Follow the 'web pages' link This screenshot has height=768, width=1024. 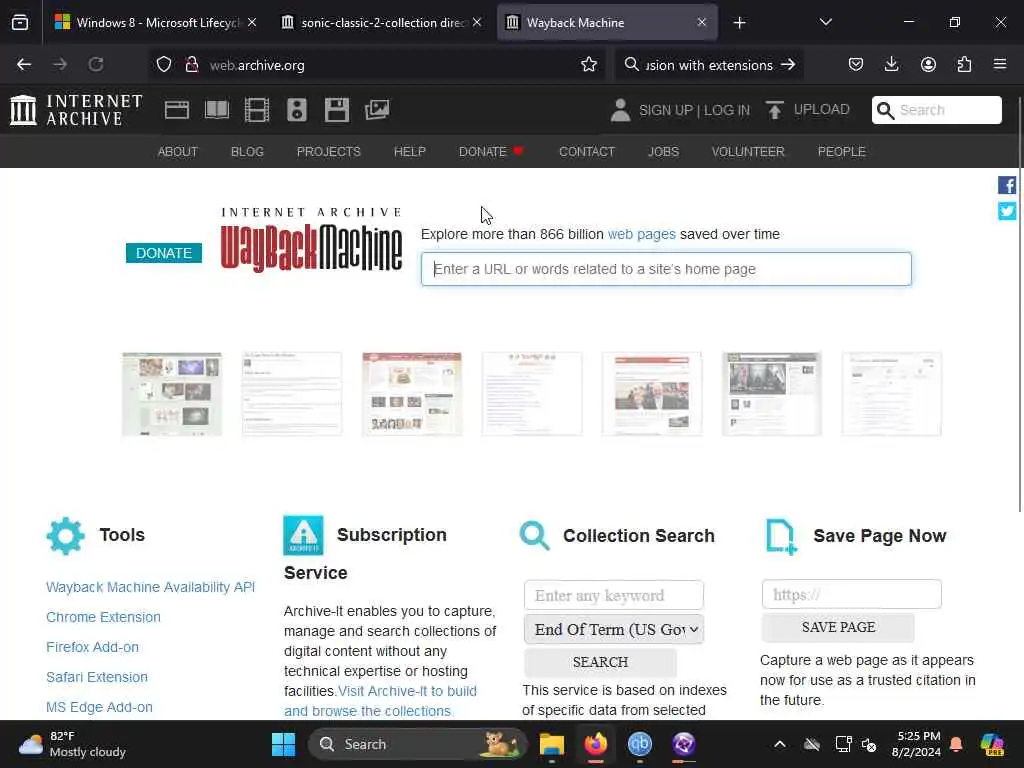click(641, 234)
